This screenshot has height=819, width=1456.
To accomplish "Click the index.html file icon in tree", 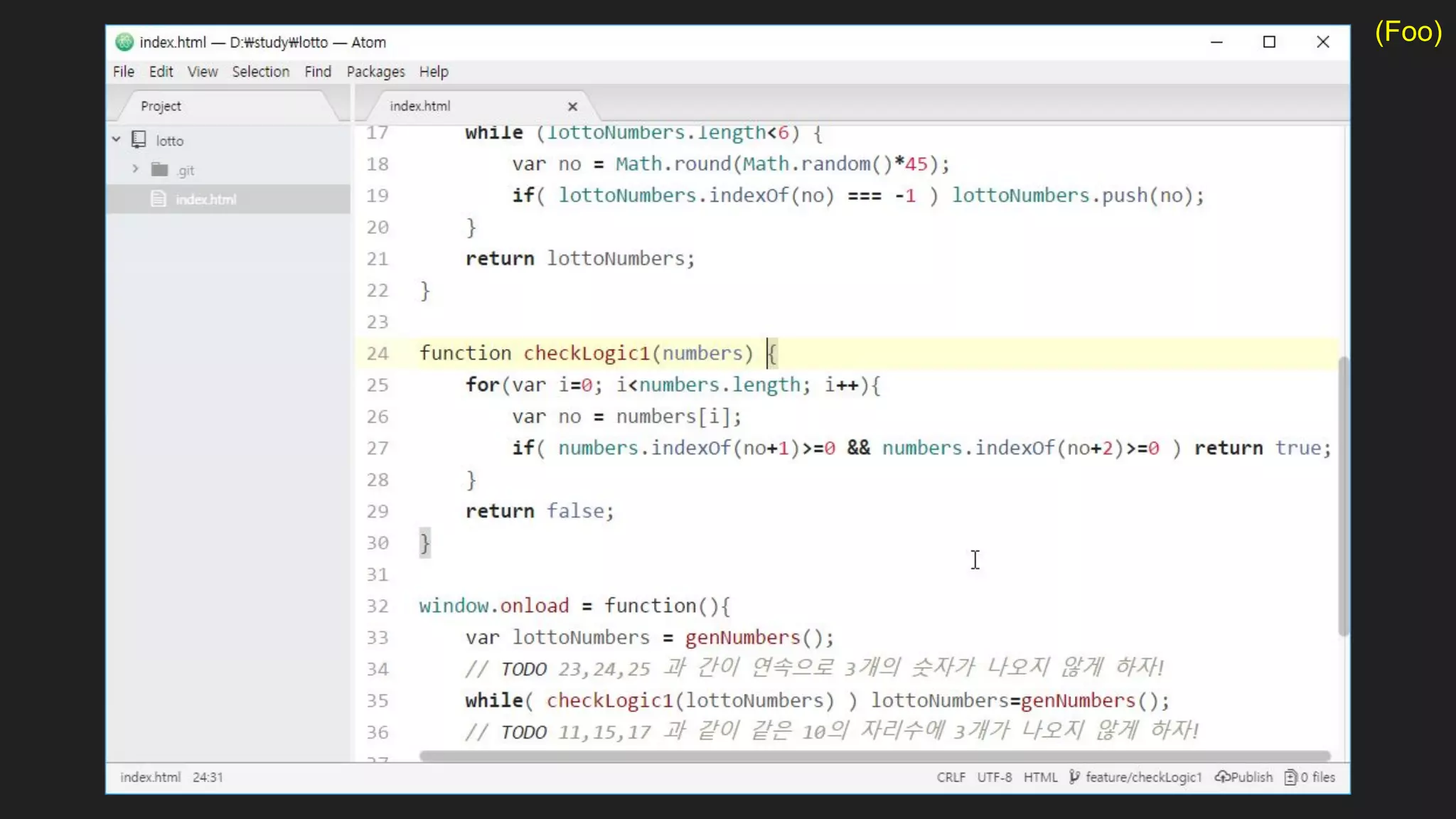I will (x=159, y=199).
